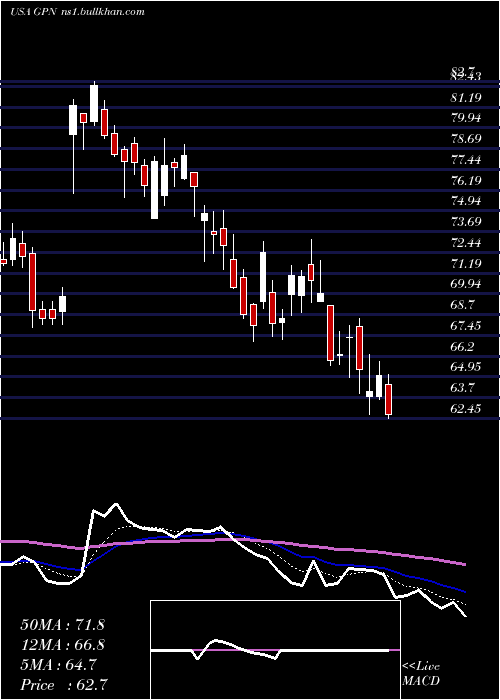Image resolution: width=500 pixels, height=700 pixels.
Task: Click the 71.19 price axis label
Action: click(x=466, y=263)
